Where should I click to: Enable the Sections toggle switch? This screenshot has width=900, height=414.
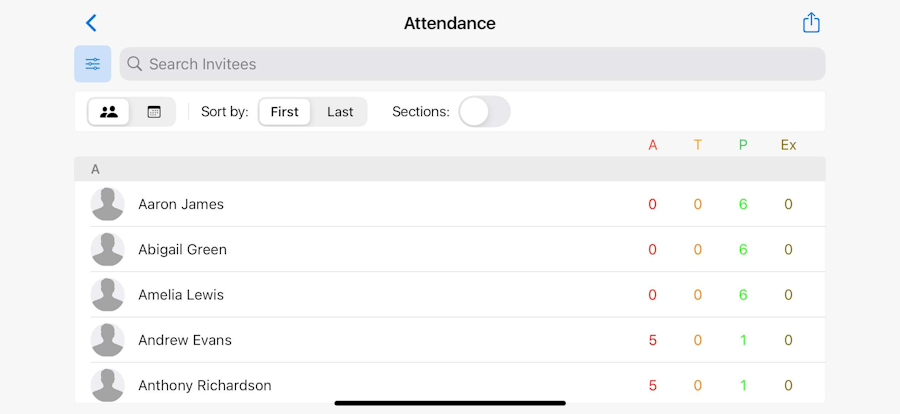484,112
